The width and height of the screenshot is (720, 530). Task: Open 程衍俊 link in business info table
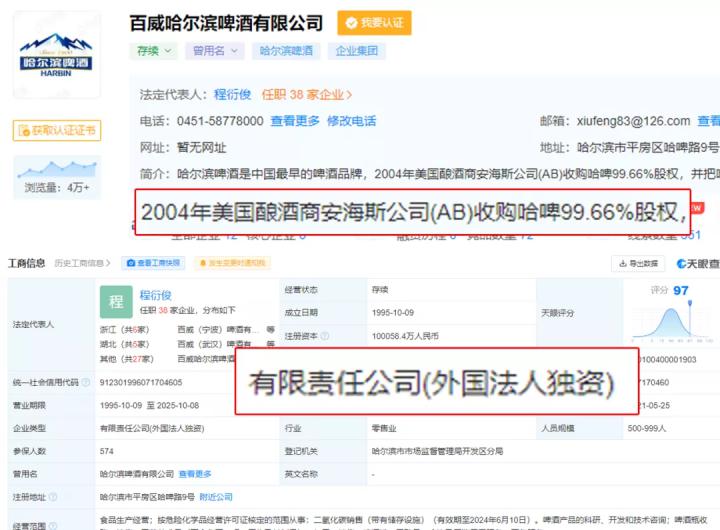pyautogui.click(x=156, y=295)
